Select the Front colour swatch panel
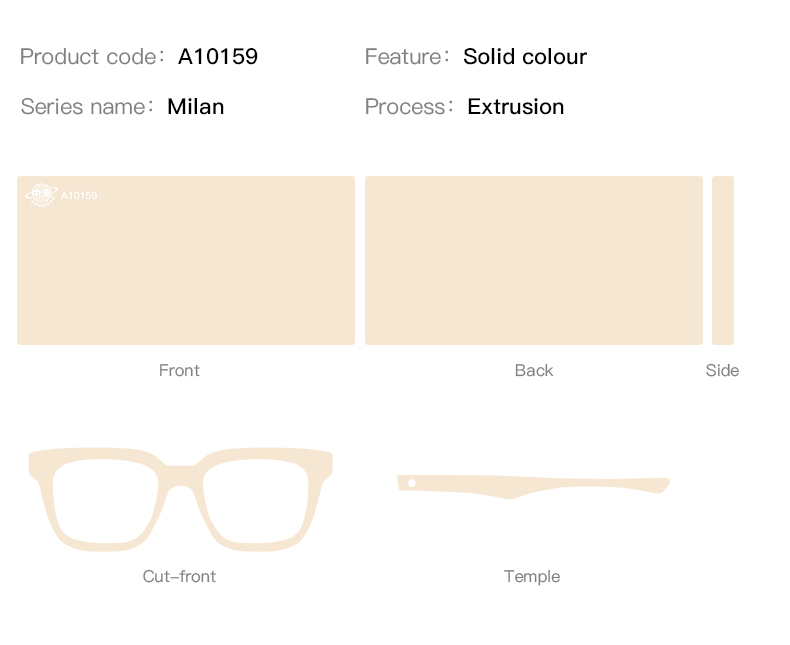Image resolution: width=790 pixels, height=645 pixels. 186,261
